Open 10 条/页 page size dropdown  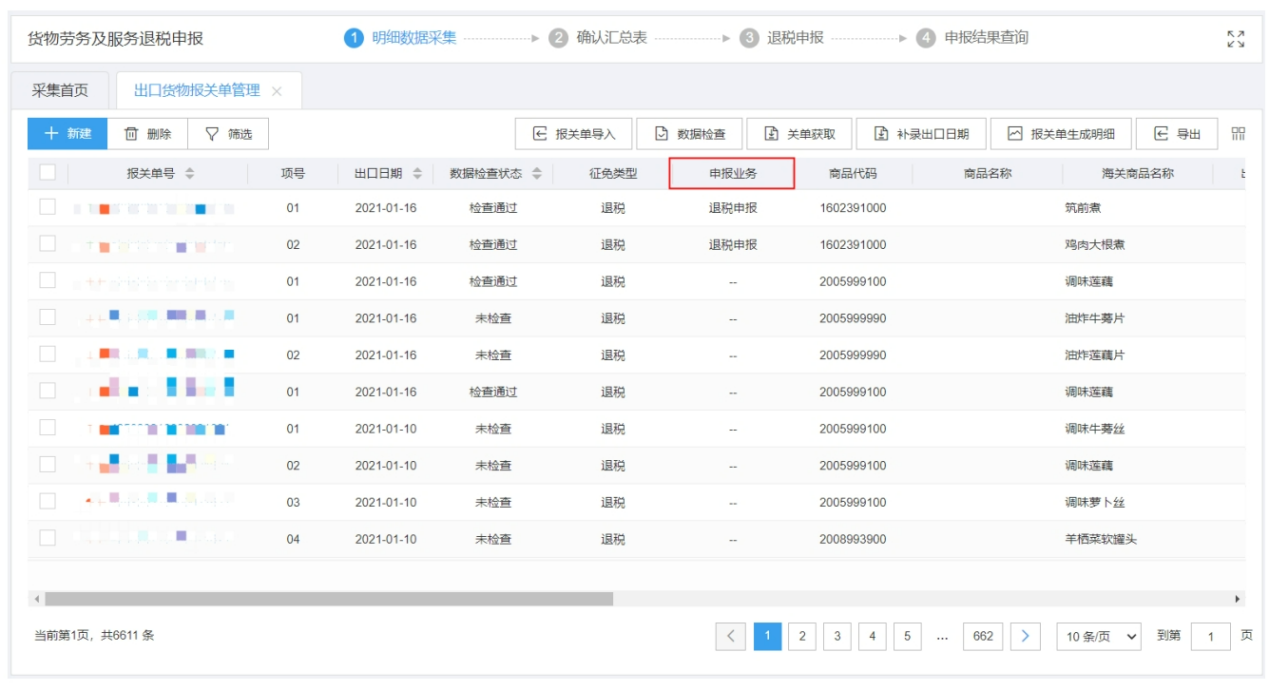(1100, 636)
